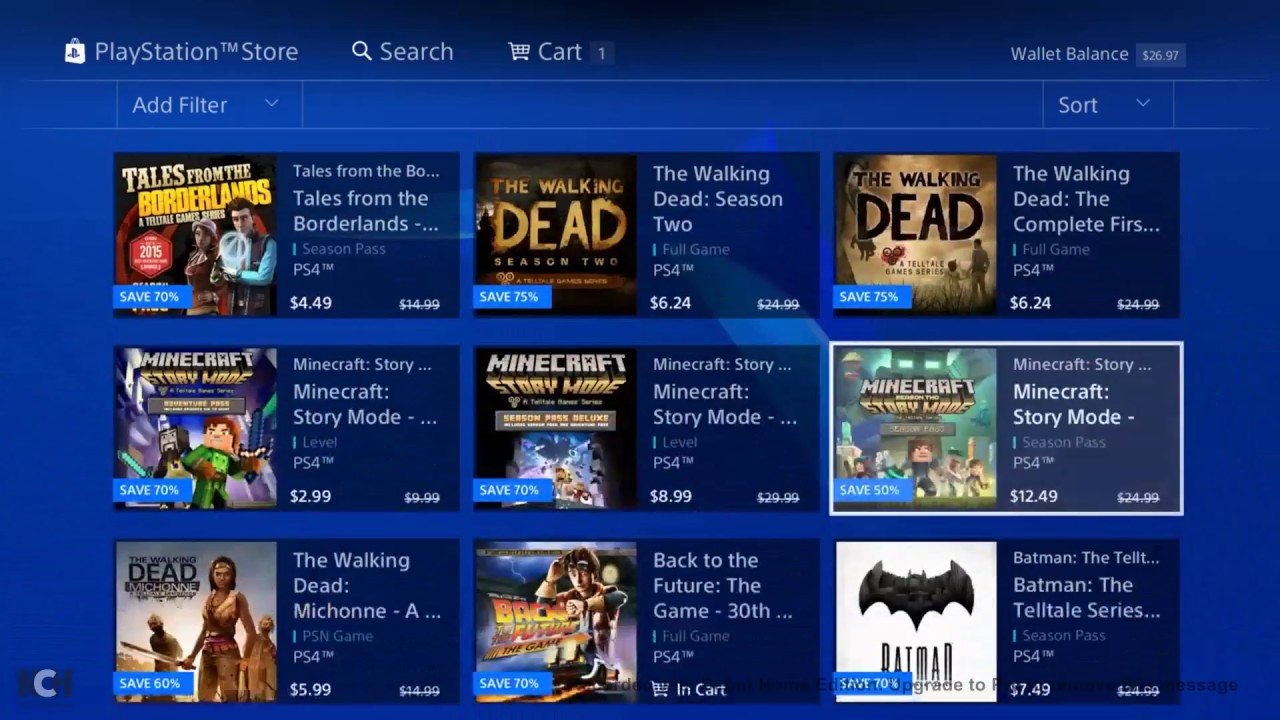Open The Walking Dead: The Complete First title
The width and height of the screenshot is (1280, 720).
[x=1086, y=199]
